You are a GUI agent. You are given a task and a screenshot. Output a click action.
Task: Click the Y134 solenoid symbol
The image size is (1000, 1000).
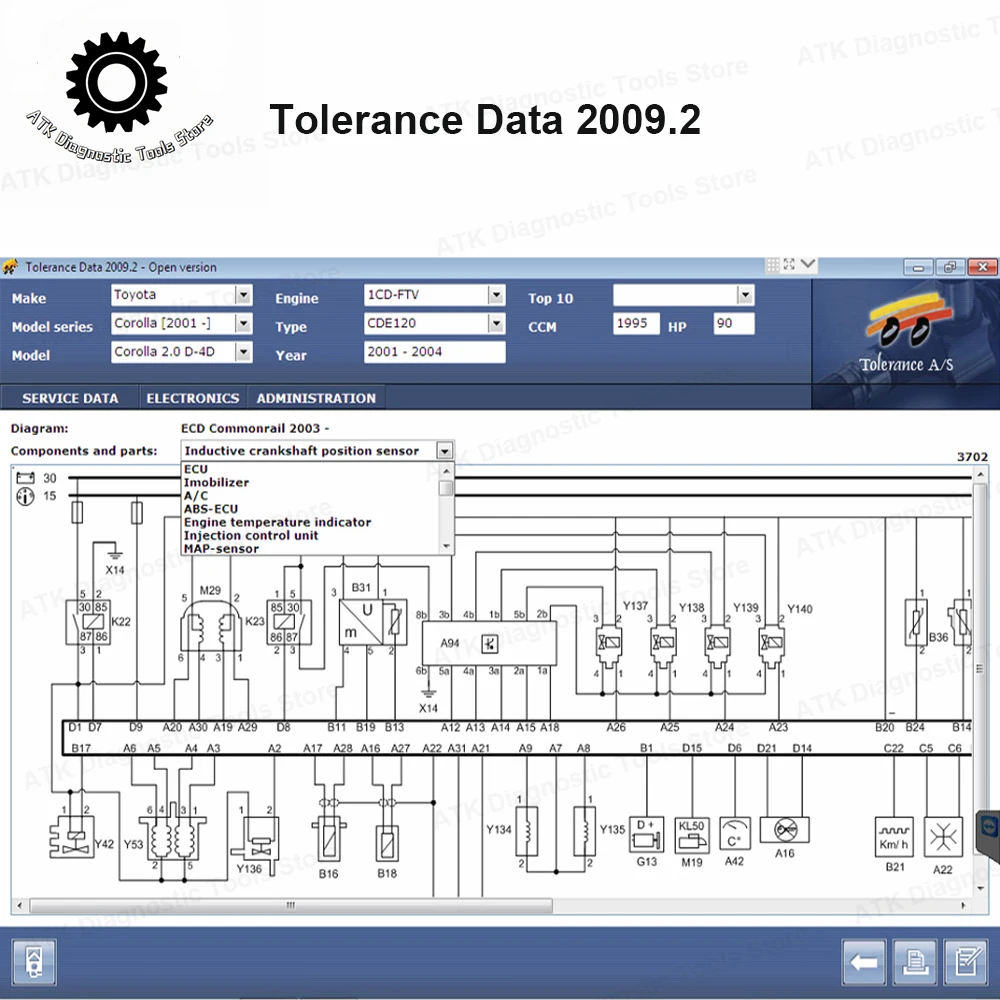[x=527, y=831]
